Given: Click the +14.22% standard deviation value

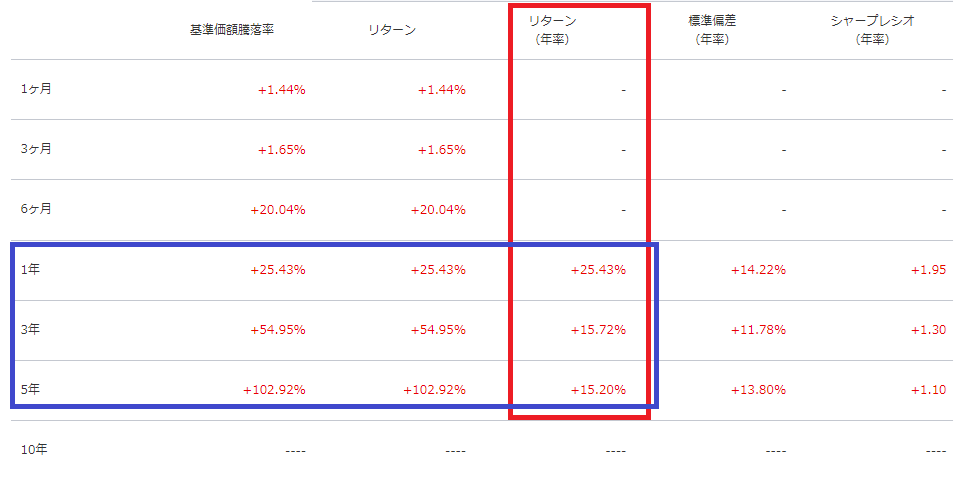Looking at the screenshot, I should coord(758,270).
